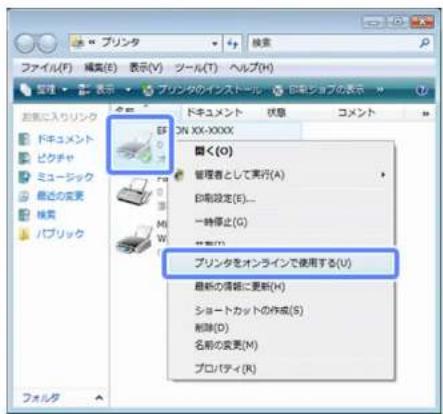Click プリンタのインストール toolbar button

[201, 90]
